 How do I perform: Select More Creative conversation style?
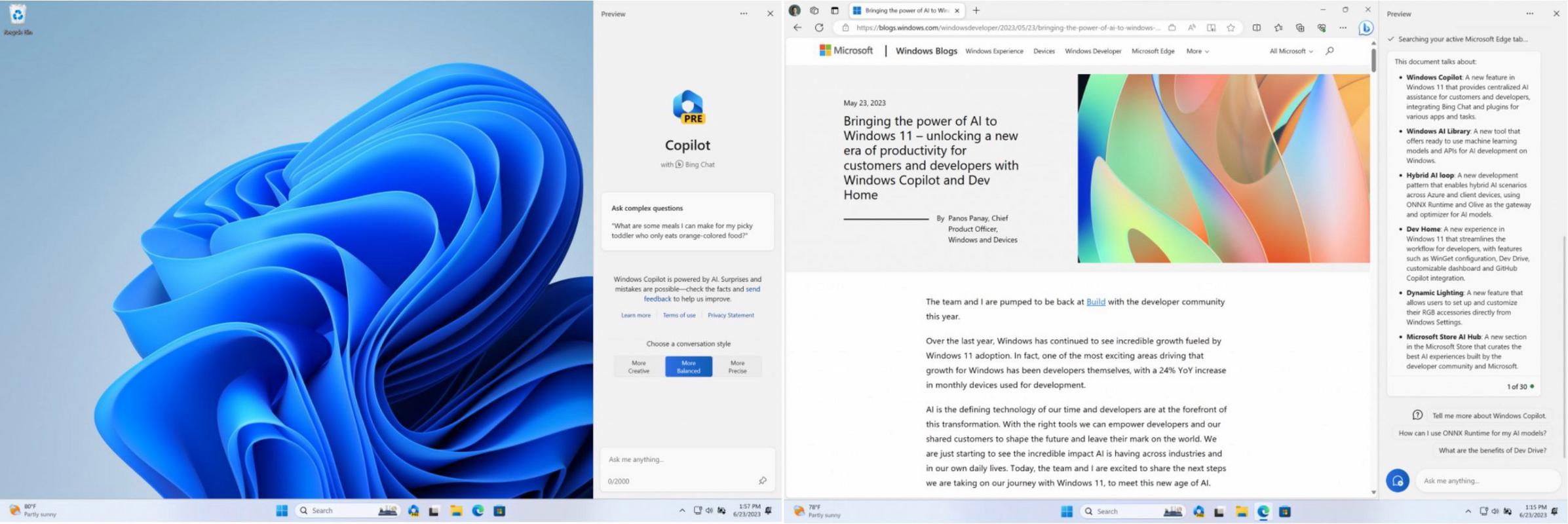[638, 367]
